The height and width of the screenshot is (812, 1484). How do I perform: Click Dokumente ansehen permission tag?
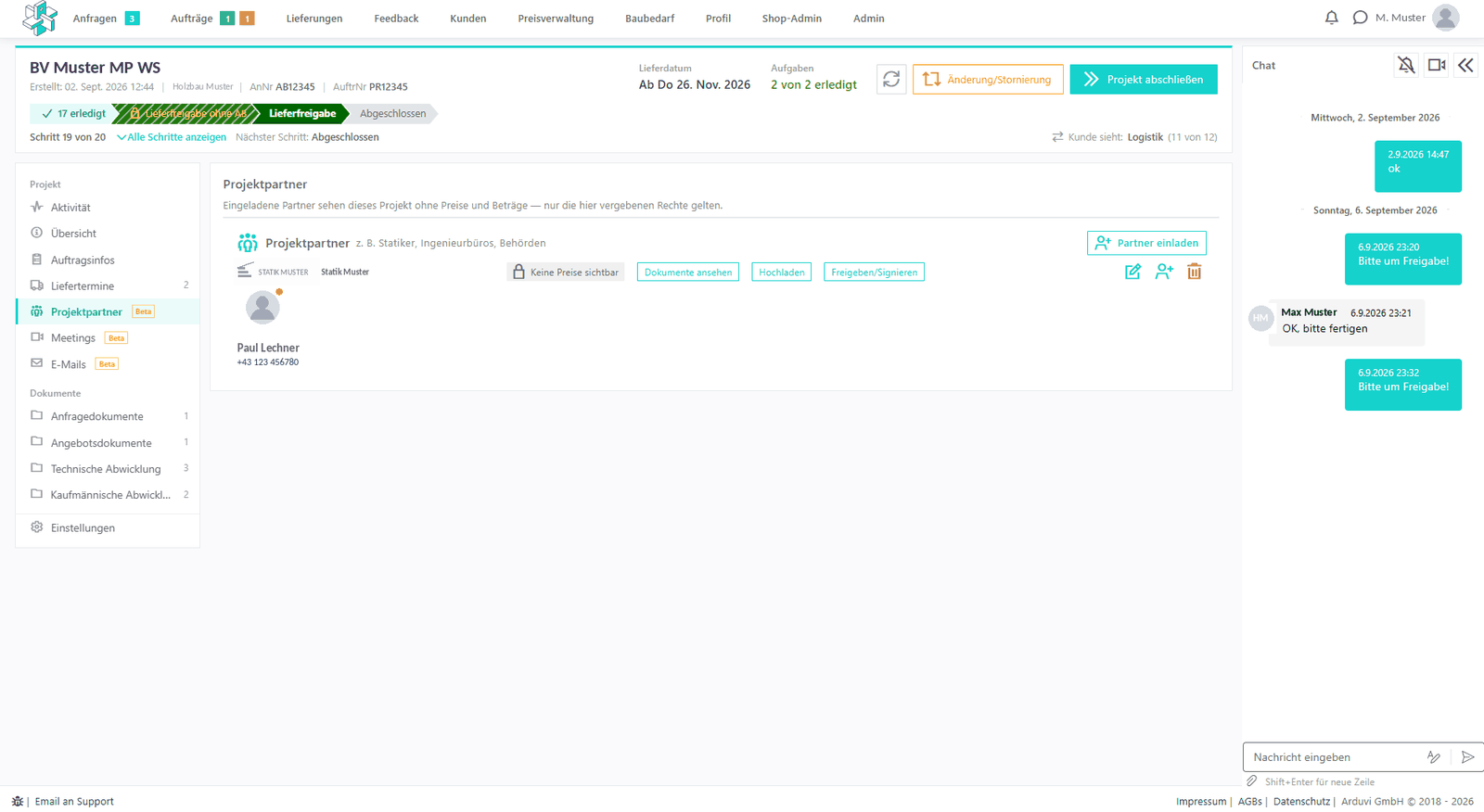coord(688,272)
